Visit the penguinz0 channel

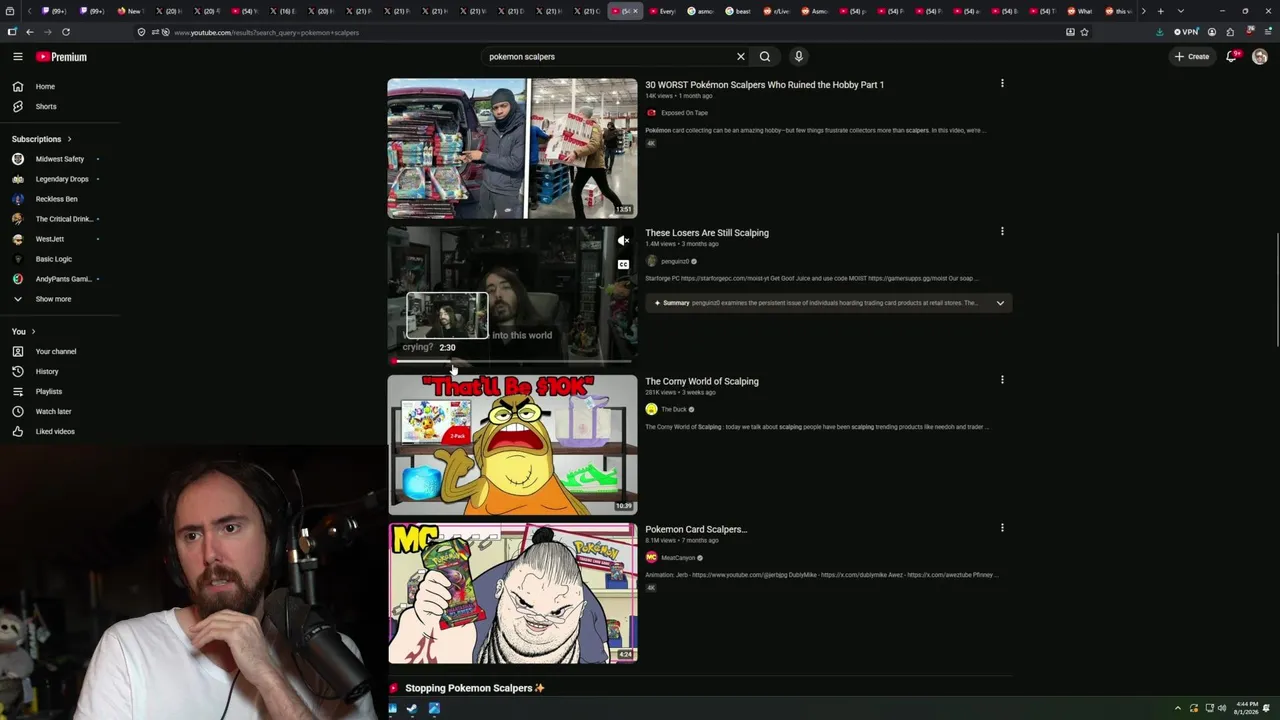675,262
